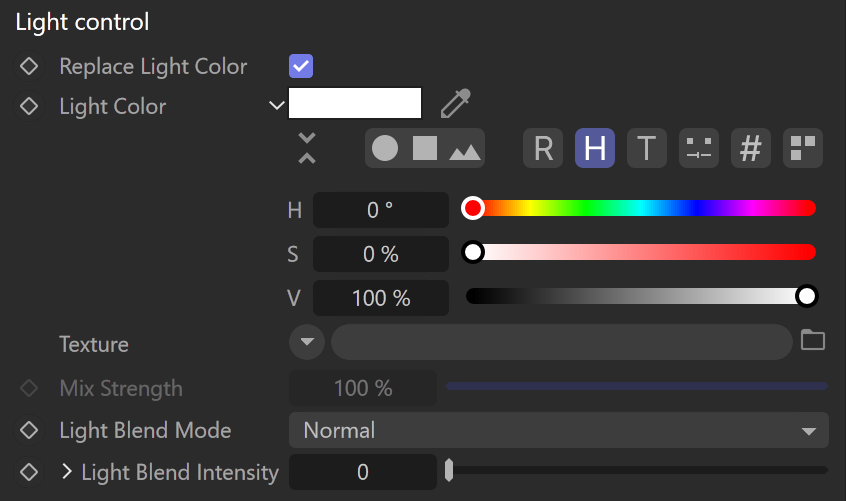Pick a color with the eyedropper tool
This screenshot has height=501, width=846.
[x=455, y=103]
